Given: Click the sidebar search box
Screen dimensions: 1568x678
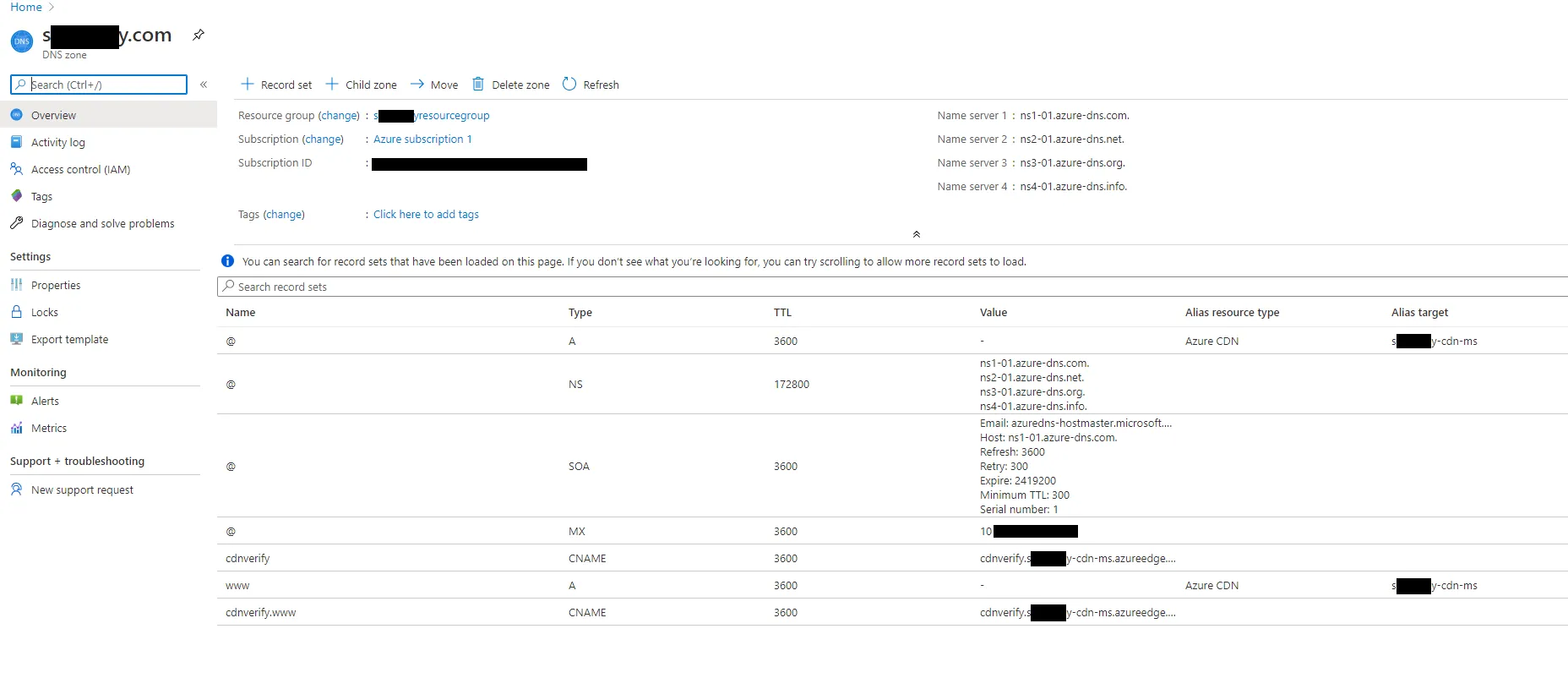Looking at the screenshot, I should (99, 85).
